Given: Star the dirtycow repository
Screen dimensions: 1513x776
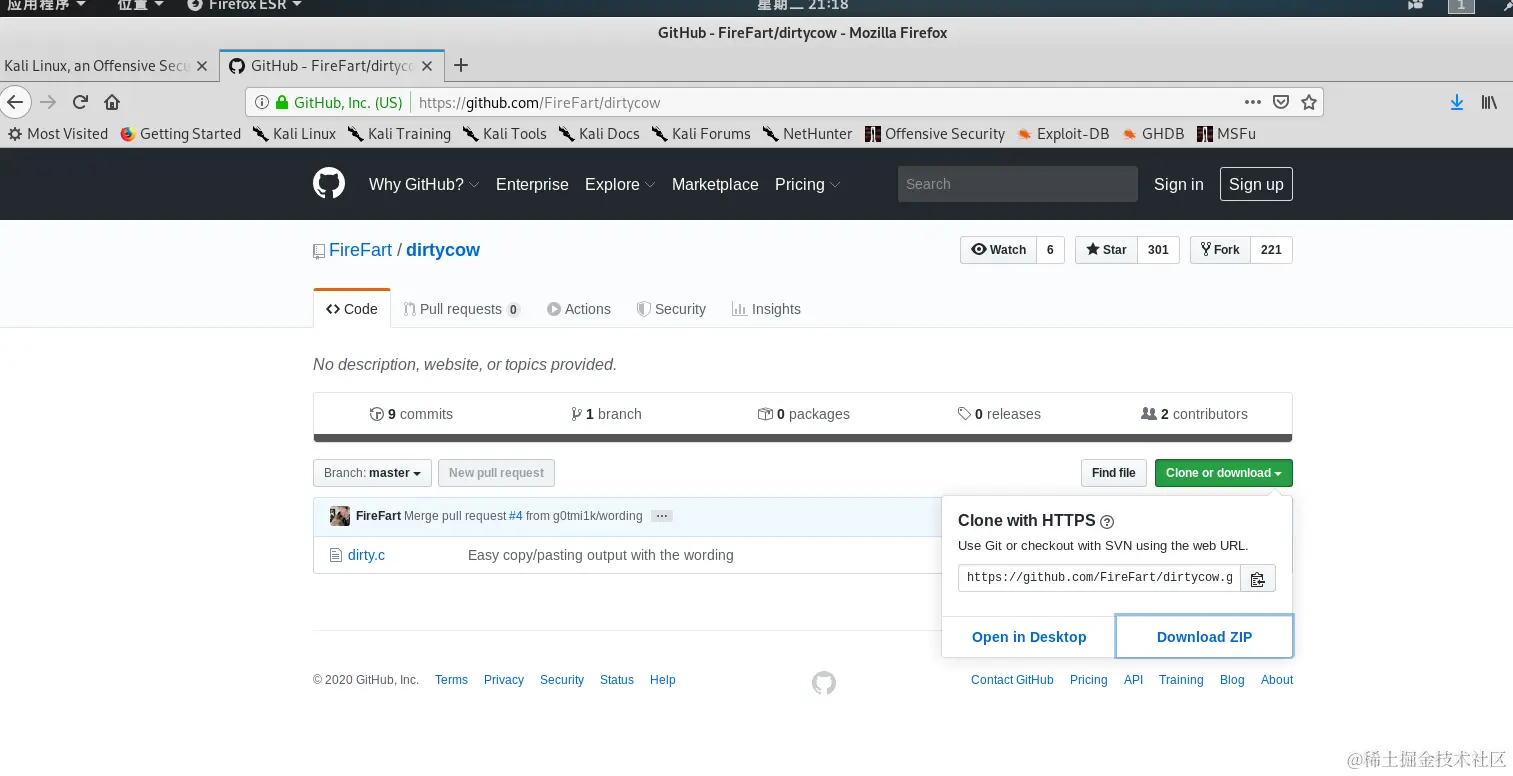Looking at the screenshot, I should (1105, 250).
